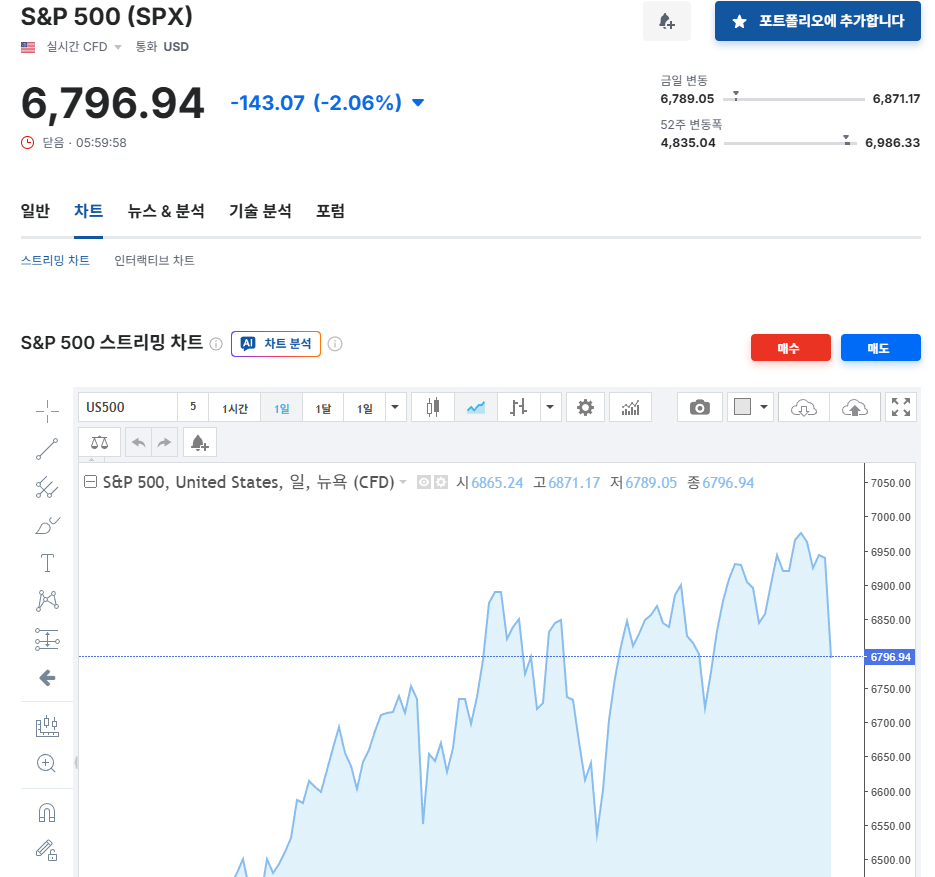Open 뉴스 & 분석 tab
This screenshot has width=935, height=877.
[166, 211]
